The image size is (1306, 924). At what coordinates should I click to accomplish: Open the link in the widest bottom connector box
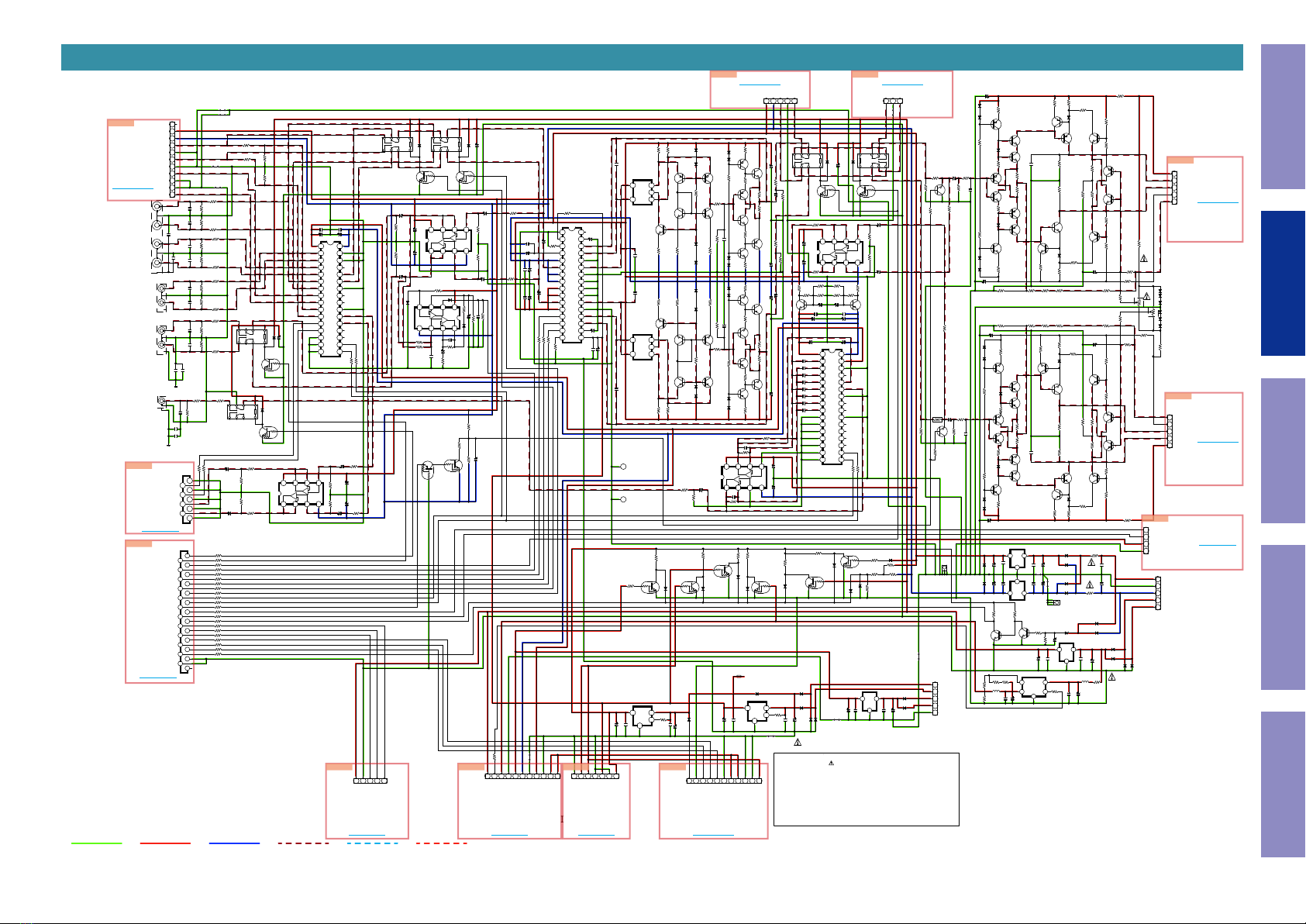point(509,835)
